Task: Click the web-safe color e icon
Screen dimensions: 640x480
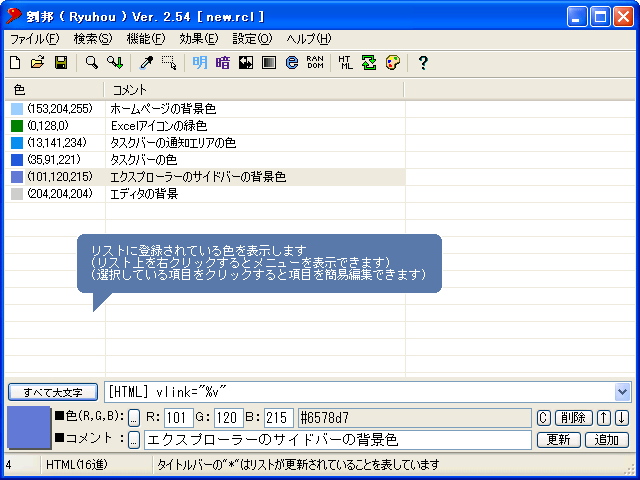Action: point(292,63)
